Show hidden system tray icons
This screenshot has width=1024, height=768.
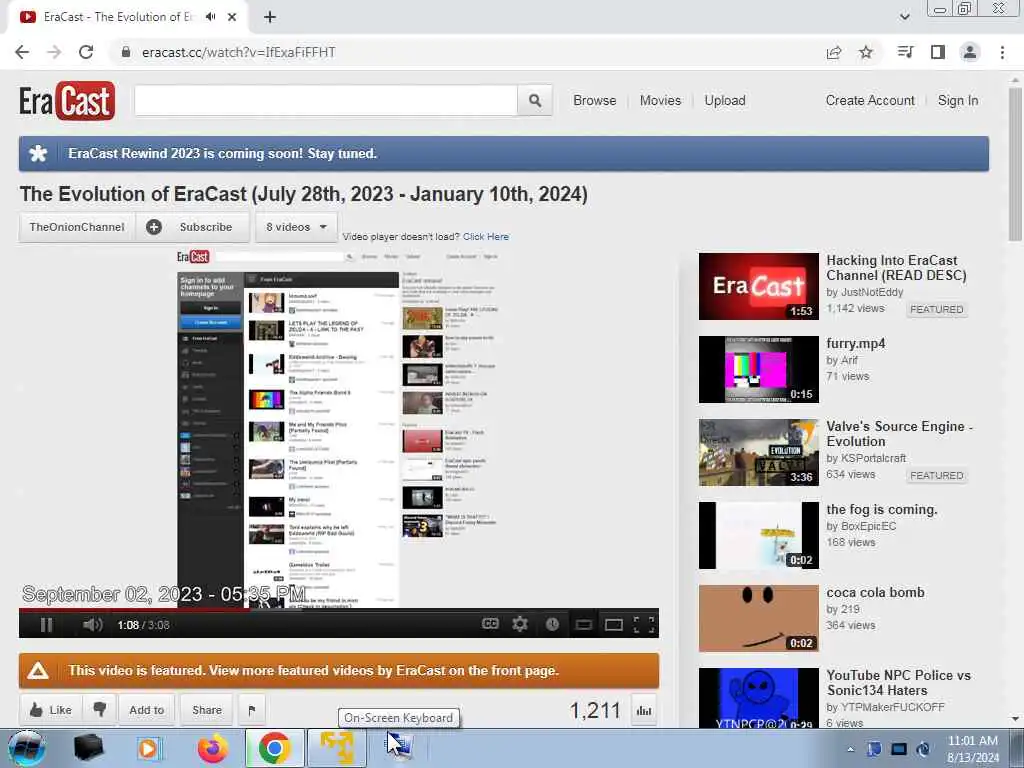(850, 749)
